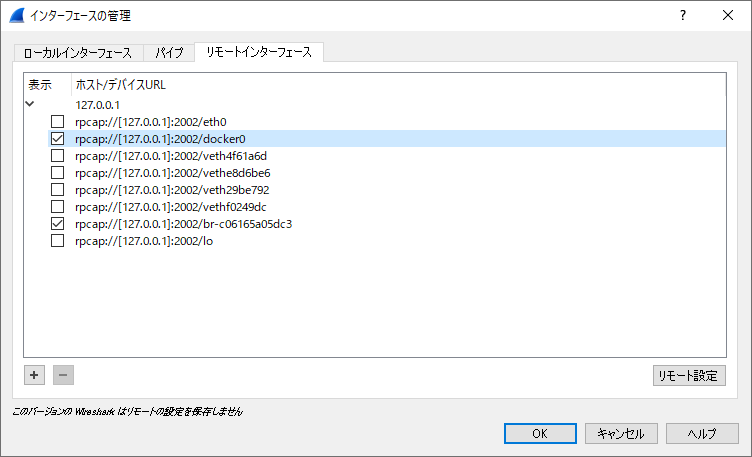Screen dimensions: 752x457
Task: Click the minus icon to remove remote host
Action: point(63,375)
